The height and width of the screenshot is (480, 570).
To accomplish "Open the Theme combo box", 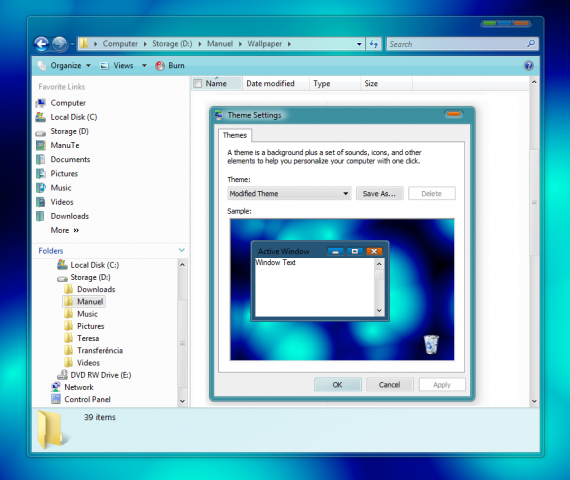I will 289,193.
